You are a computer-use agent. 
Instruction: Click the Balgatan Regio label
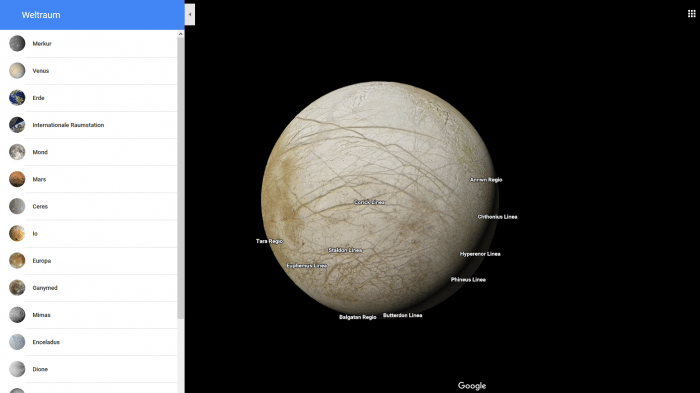pyautogui.click(x=358, y=317)
